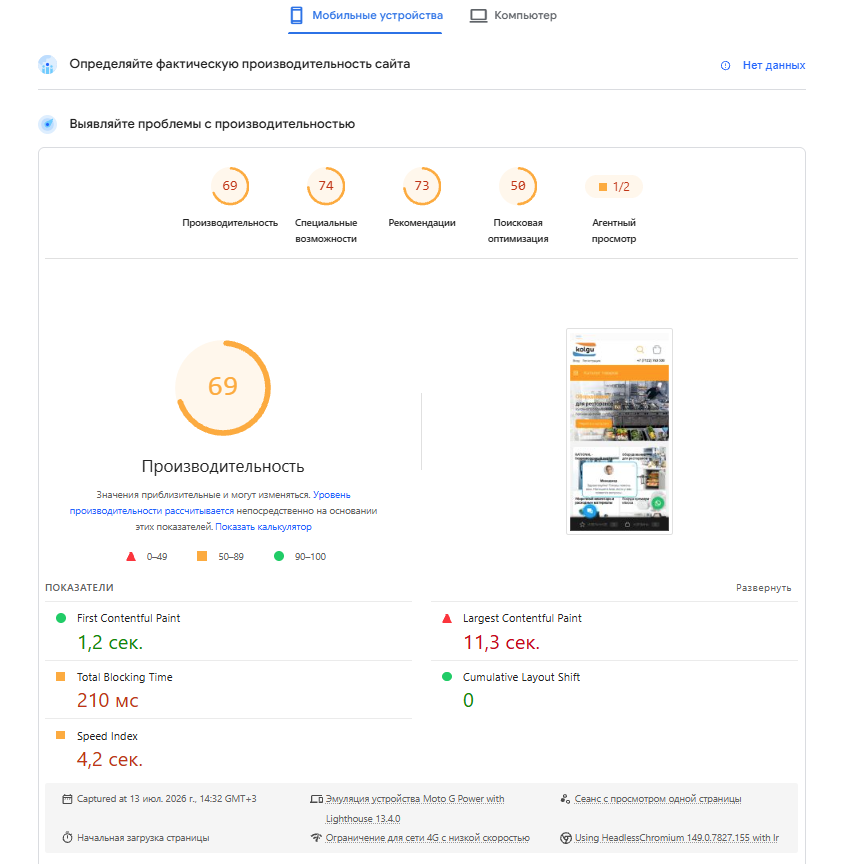This screenshot has height=864, width=845.
Task: Click the stopwatch icon beside Начальная загрузка
Action: (67, 838)
